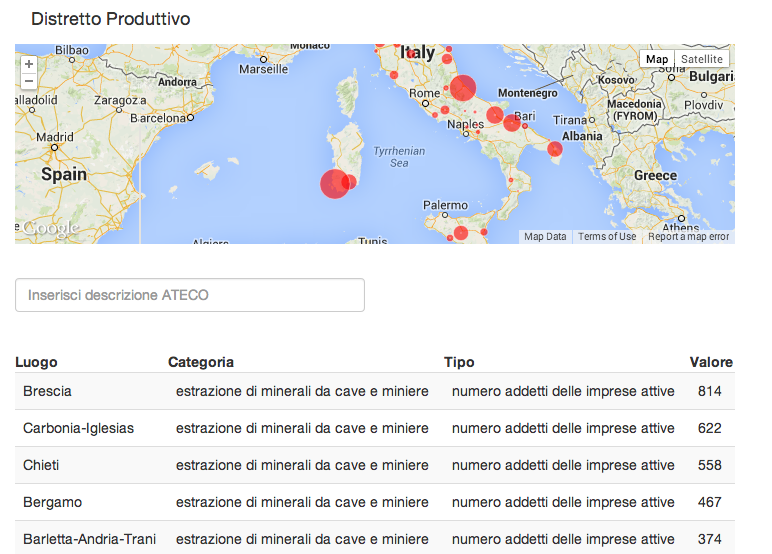
Task: Click the value 814 for Brescia
Action: tap(709, 391)
